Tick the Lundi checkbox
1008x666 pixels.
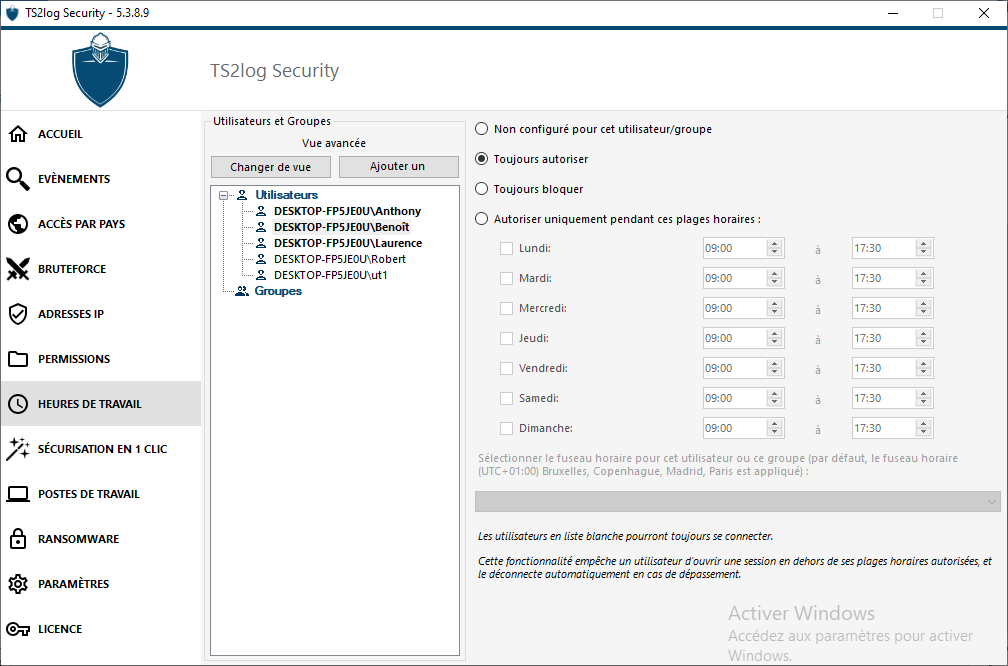click(x=507, y=248)
